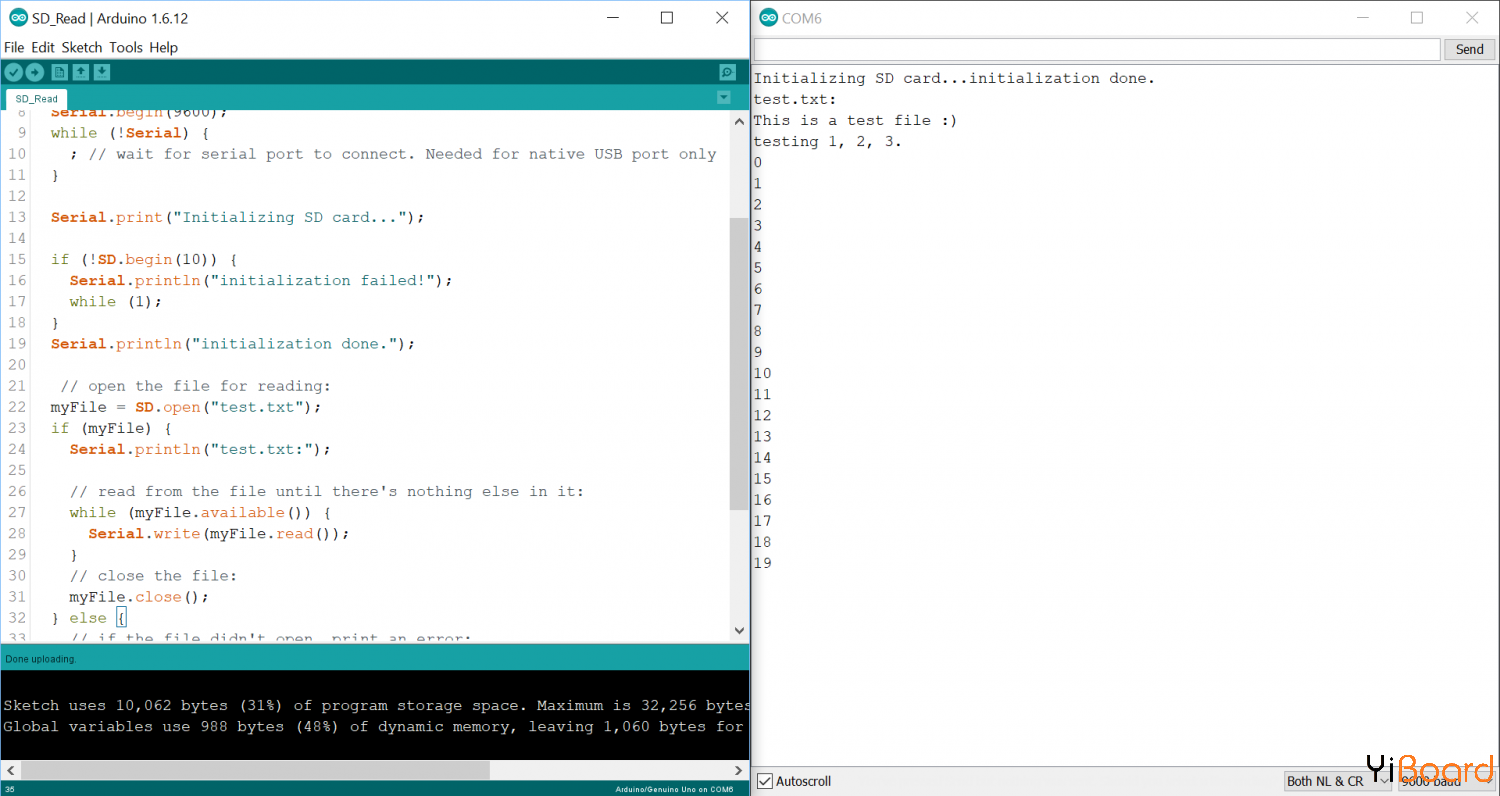Open the Edit menu
This screenshot has width=1500, height=796.
43,47
